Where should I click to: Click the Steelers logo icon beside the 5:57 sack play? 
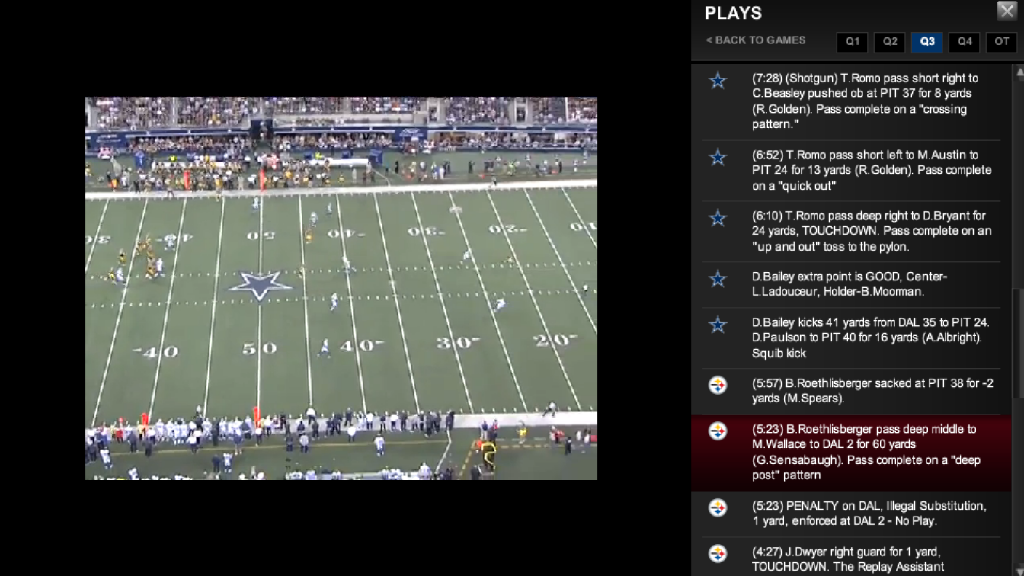(718, 385)
